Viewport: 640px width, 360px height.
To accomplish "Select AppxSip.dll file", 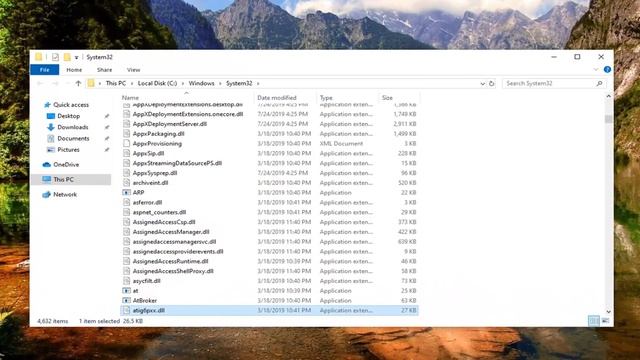I will click(x=148, y=153).
